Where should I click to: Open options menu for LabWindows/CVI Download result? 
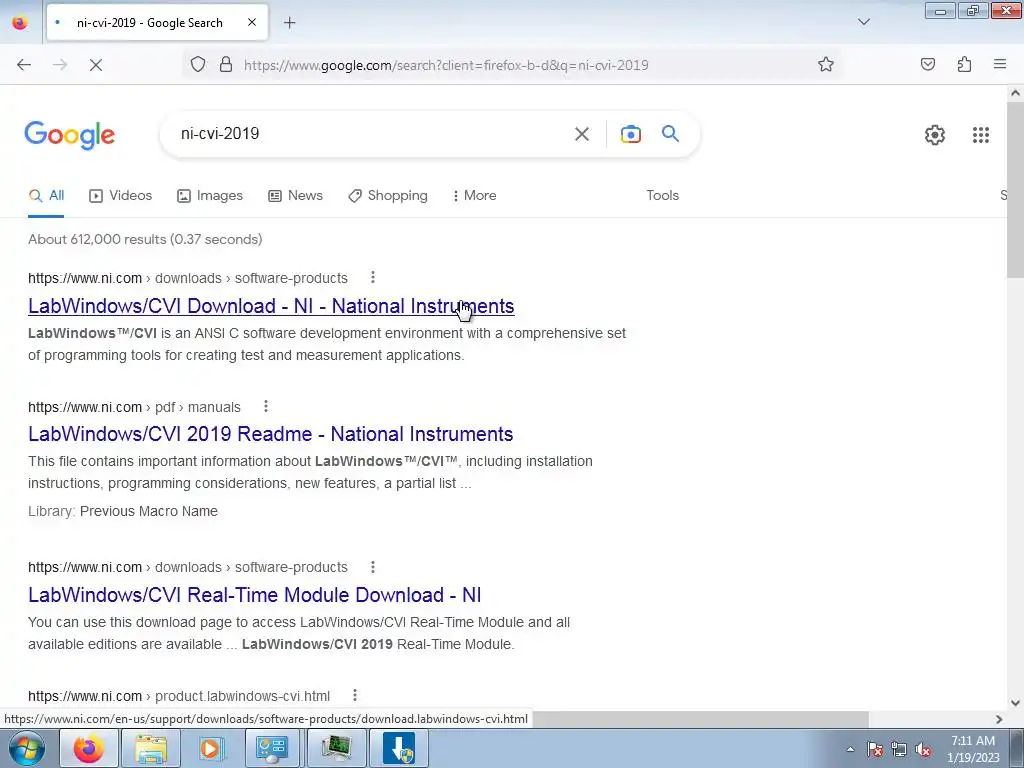(x=373, y=278)
